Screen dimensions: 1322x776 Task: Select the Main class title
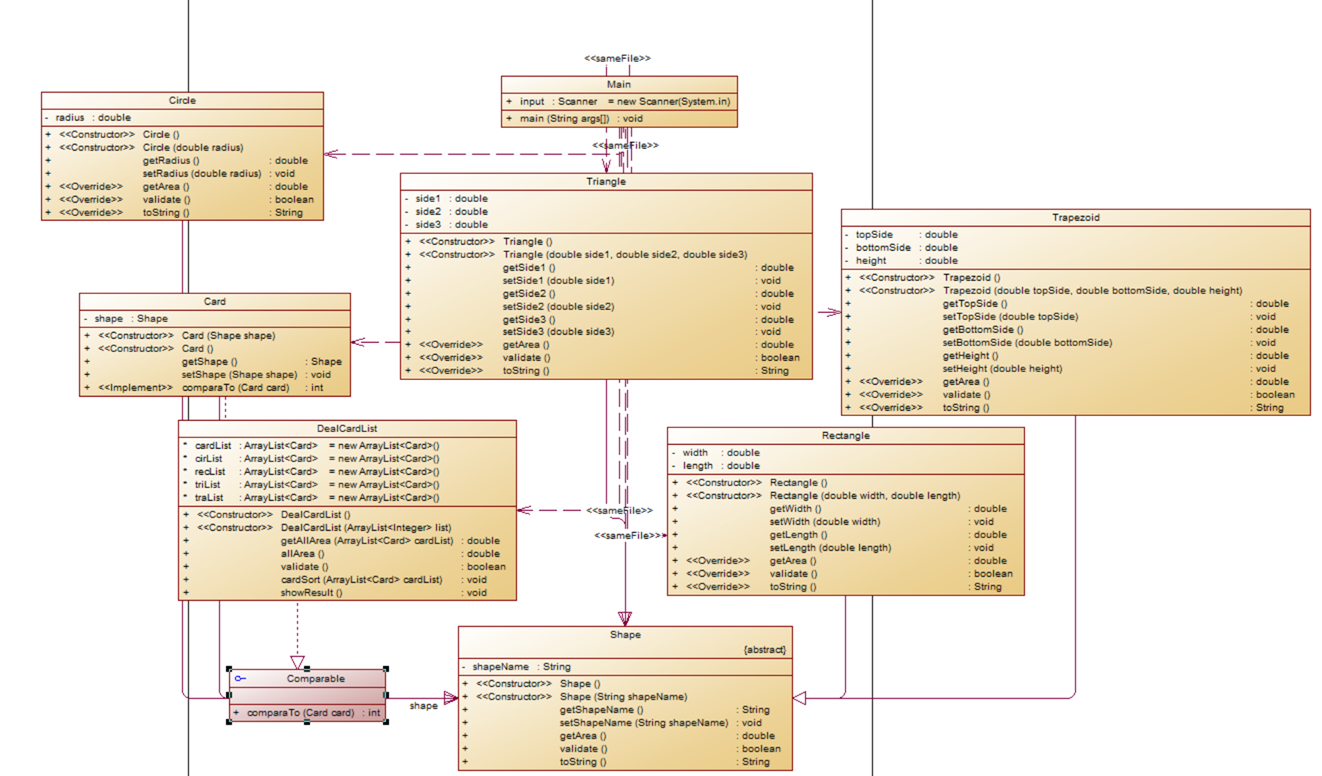[619, 85]
